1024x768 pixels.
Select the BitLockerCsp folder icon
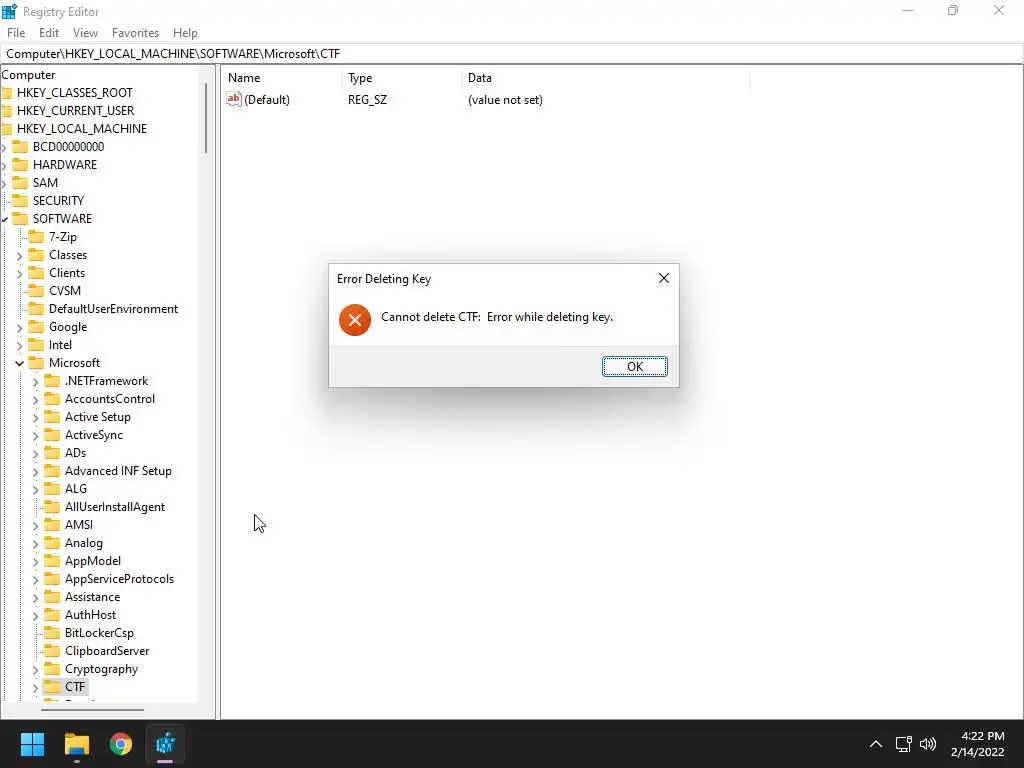(52, 633)
